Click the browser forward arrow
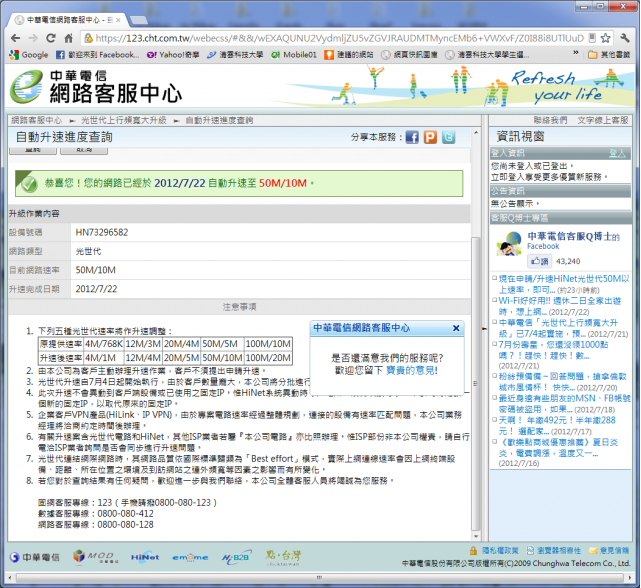The width and height of the screenshot is (641, 588). pyautogui.click(x=33, y=38)
